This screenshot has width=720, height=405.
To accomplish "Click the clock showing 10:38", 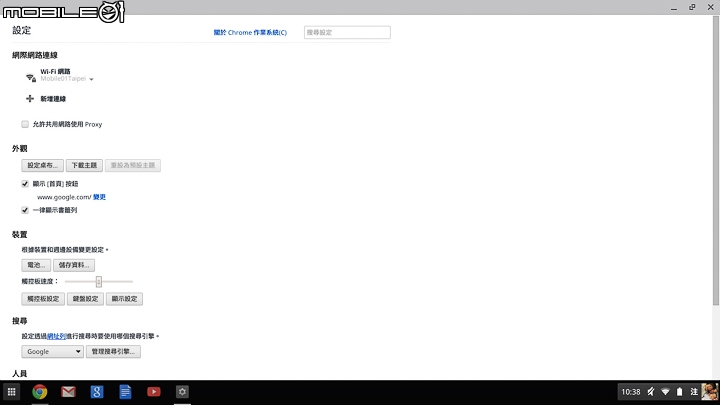I will [x=630, y=392].
